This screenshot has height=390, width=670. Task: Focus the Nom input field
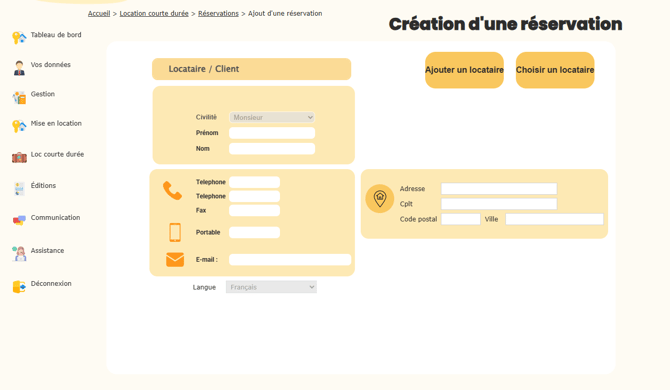coord(272,149)
